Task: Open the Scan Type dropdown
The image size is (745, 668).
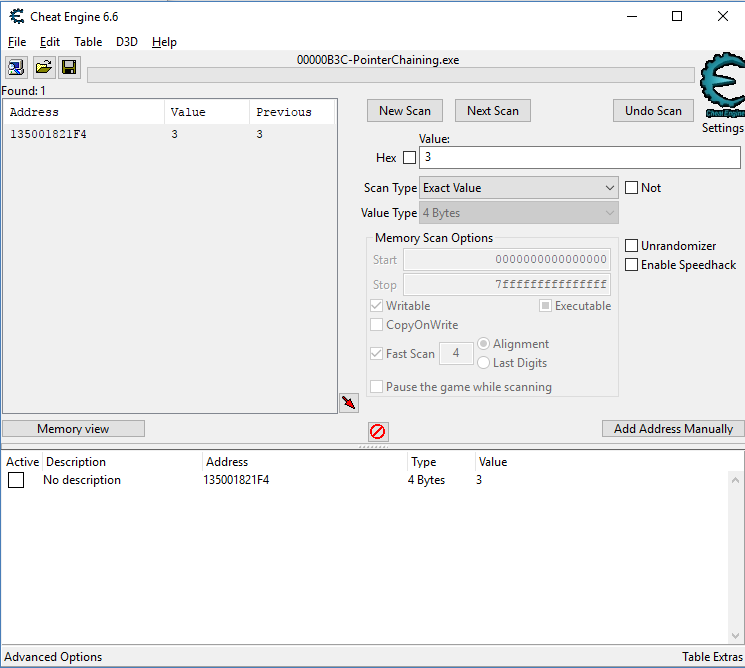Action: [x=518, y=188]
